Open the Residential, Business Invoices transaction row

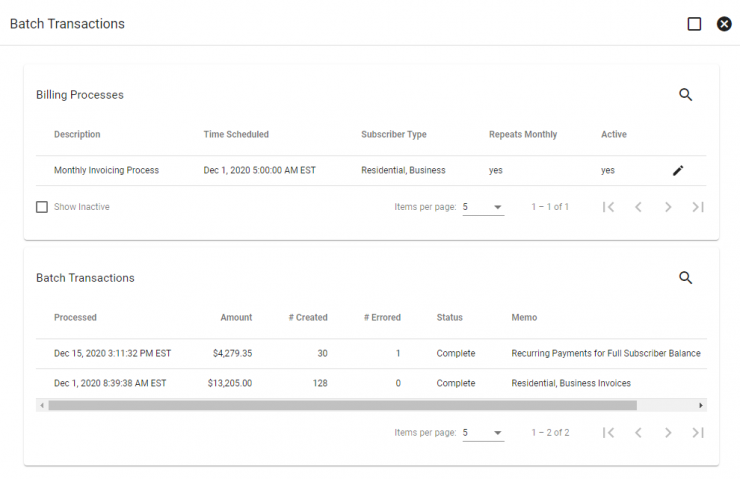[x=371, y=383]
